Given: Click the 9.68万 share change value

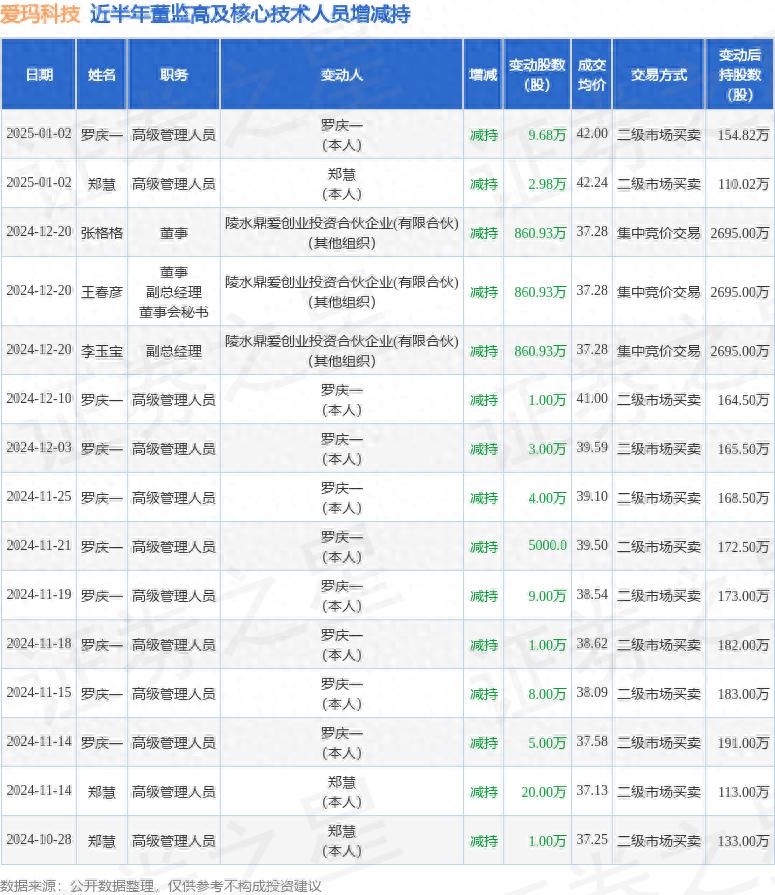Looking at the screenshot, I should tap(547, 135).
